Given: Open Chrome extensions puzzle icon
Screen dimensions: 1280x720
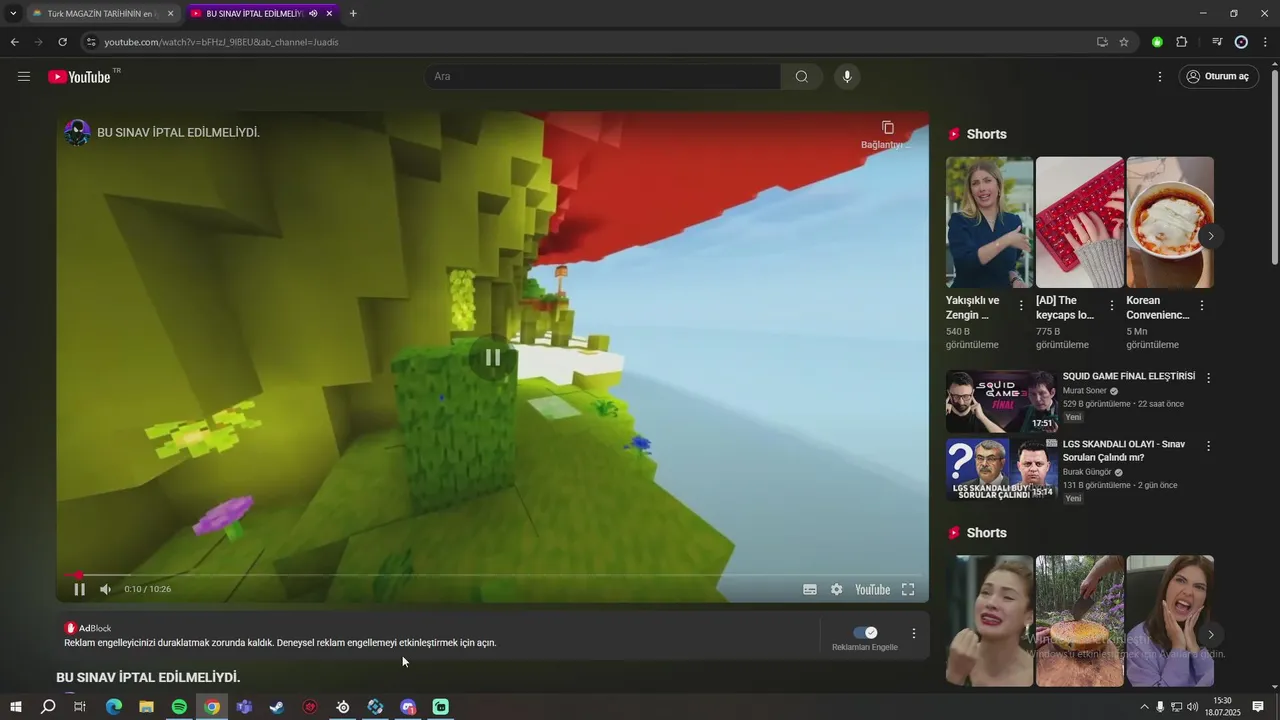Looking at the screenshot, I should (1182, 42).
